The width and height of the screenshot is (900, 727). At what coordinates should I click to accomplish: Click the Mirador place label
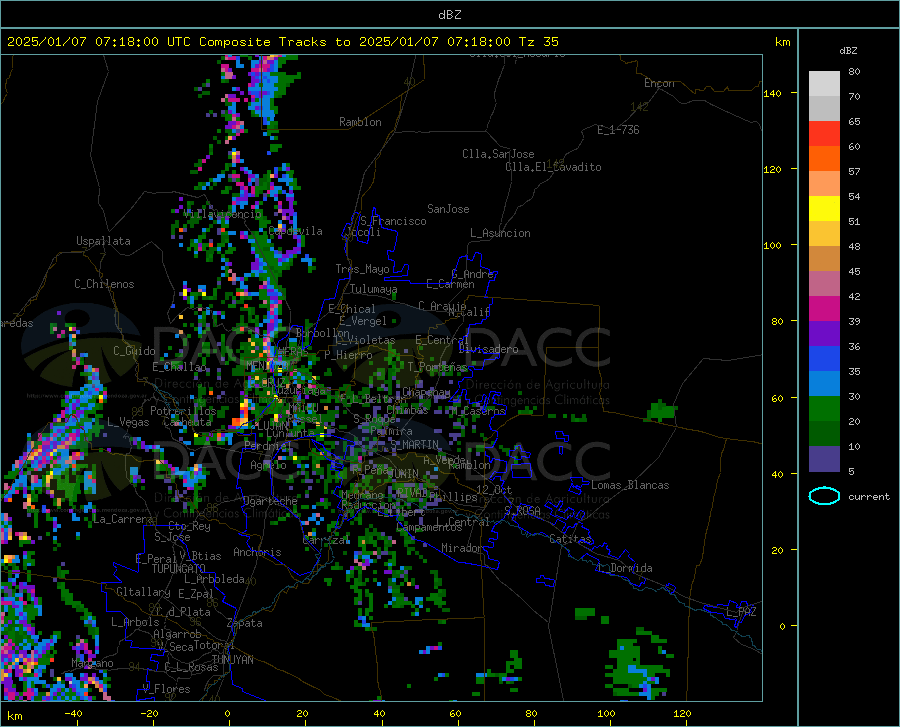click(x=461, y=548)
